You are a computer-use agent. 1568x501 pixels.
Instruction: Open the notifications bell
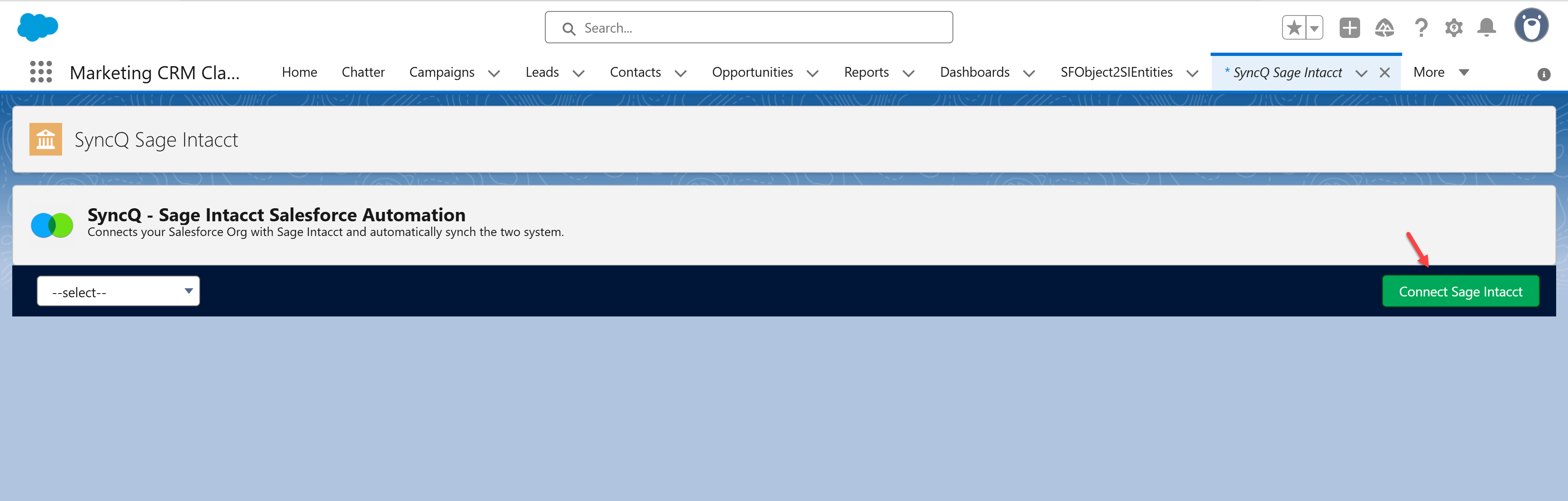(1486, 27)
